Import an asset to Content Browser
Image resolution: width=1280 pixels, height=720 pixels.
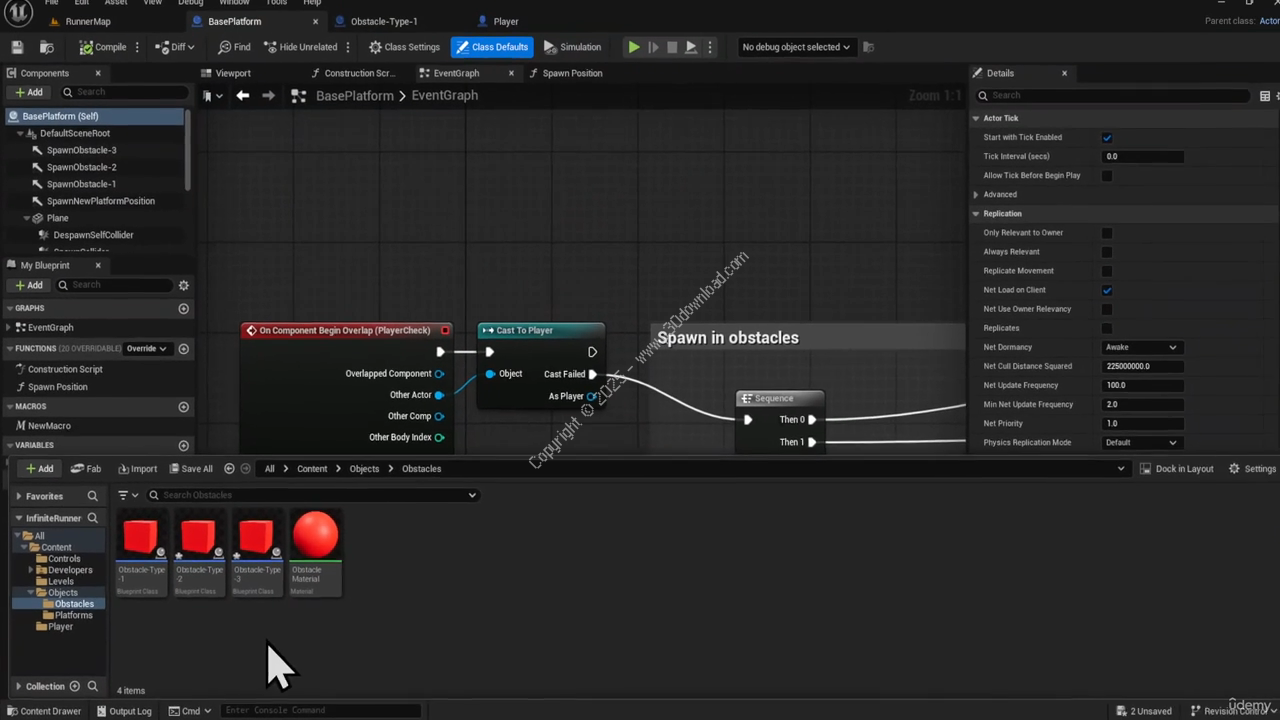(x=137, y=468)
